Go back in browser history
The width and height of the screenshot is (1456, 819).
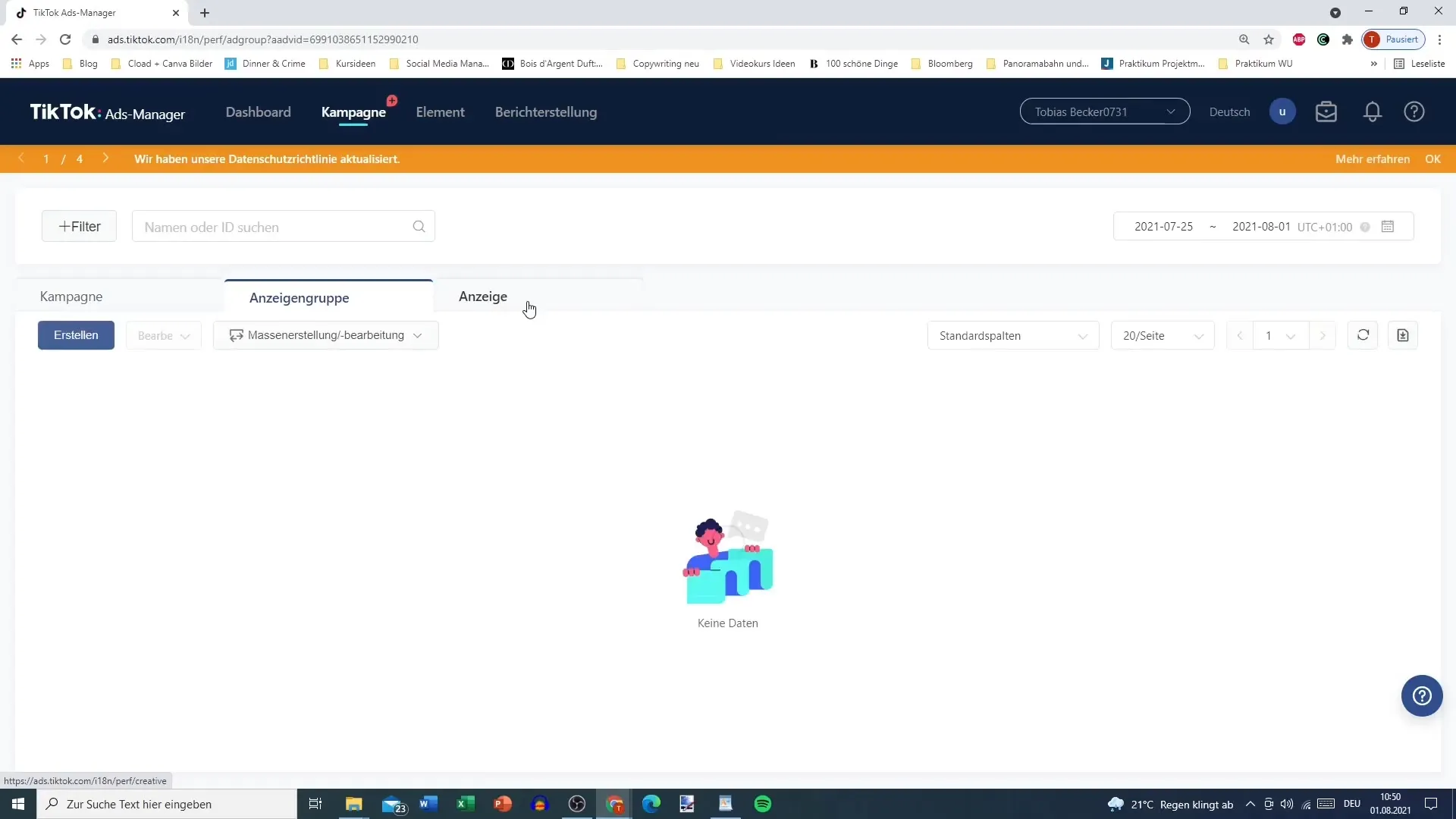17,39
